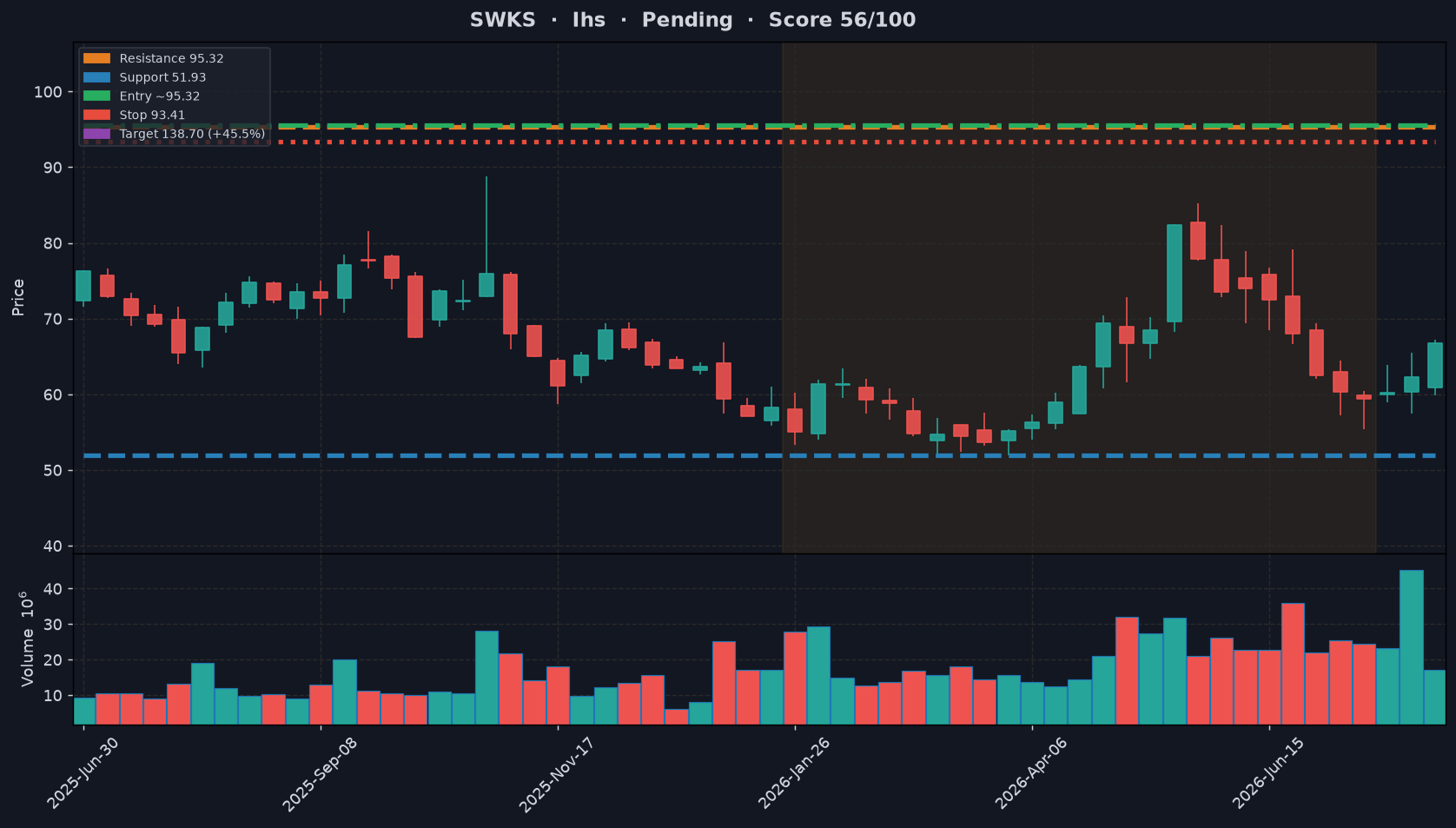Click the "2026-Jan-26" date label
Image resolution: width=1456 pixels, height=828 pixels.
[x=794, y=772]
